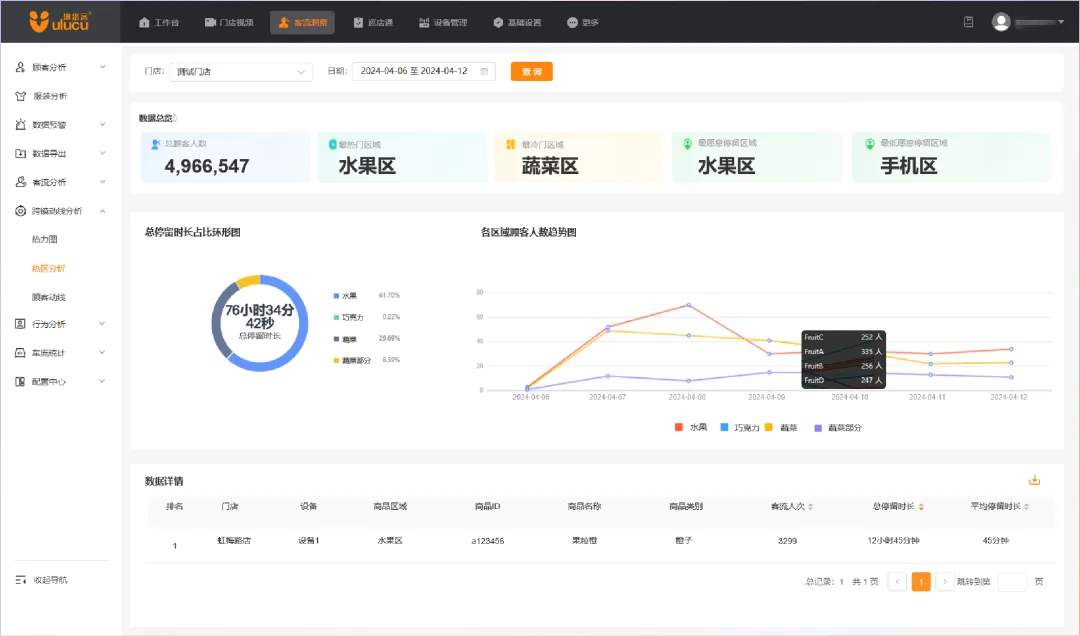Screen dimensions: 1080x636
Task: Click the 3299 客流人次 cell
Action: [x=787, y=541]
